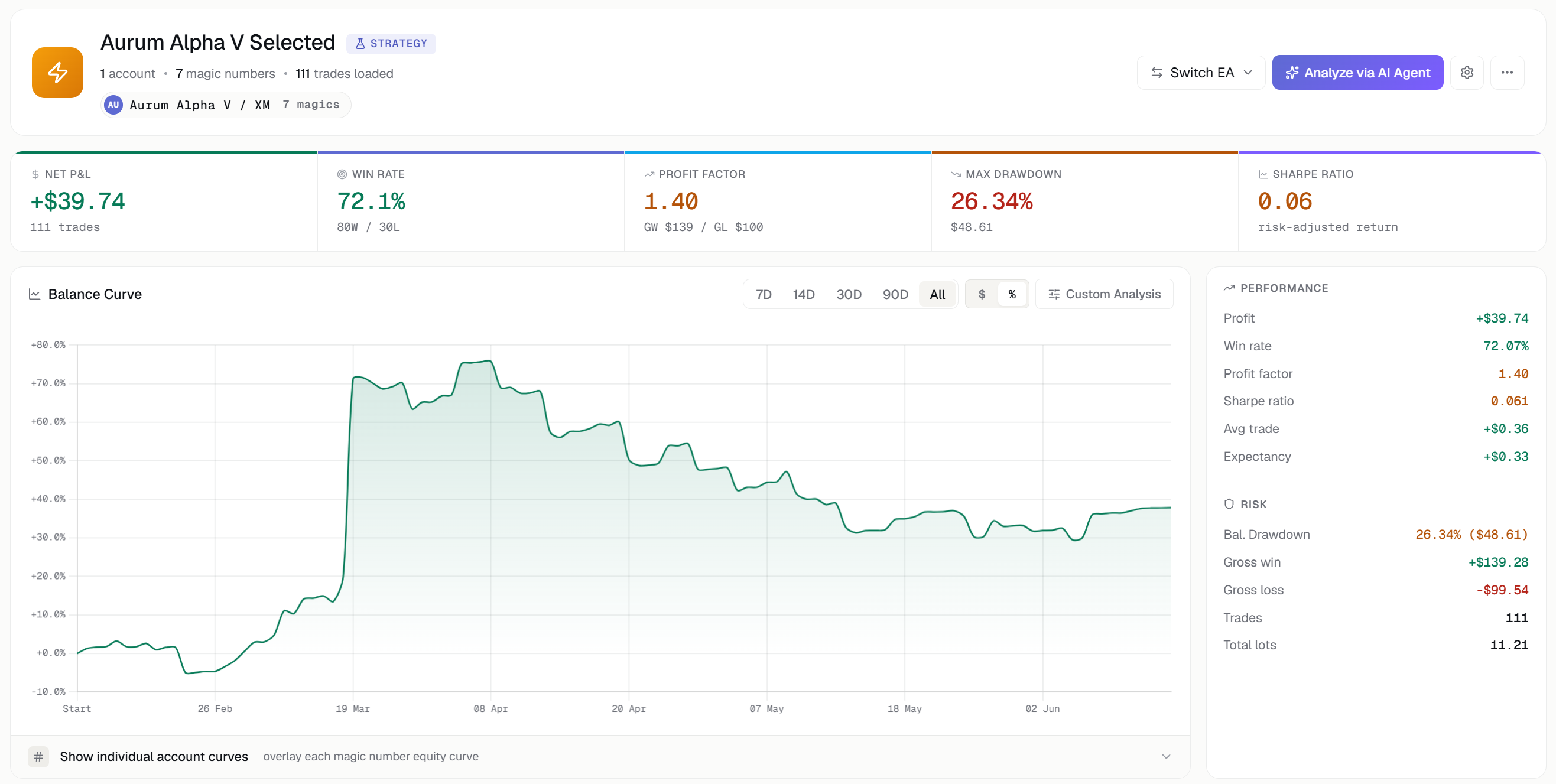Screen dimensions: 1556x784
Task: Select the All time range
Action: [x=937, y=294]
